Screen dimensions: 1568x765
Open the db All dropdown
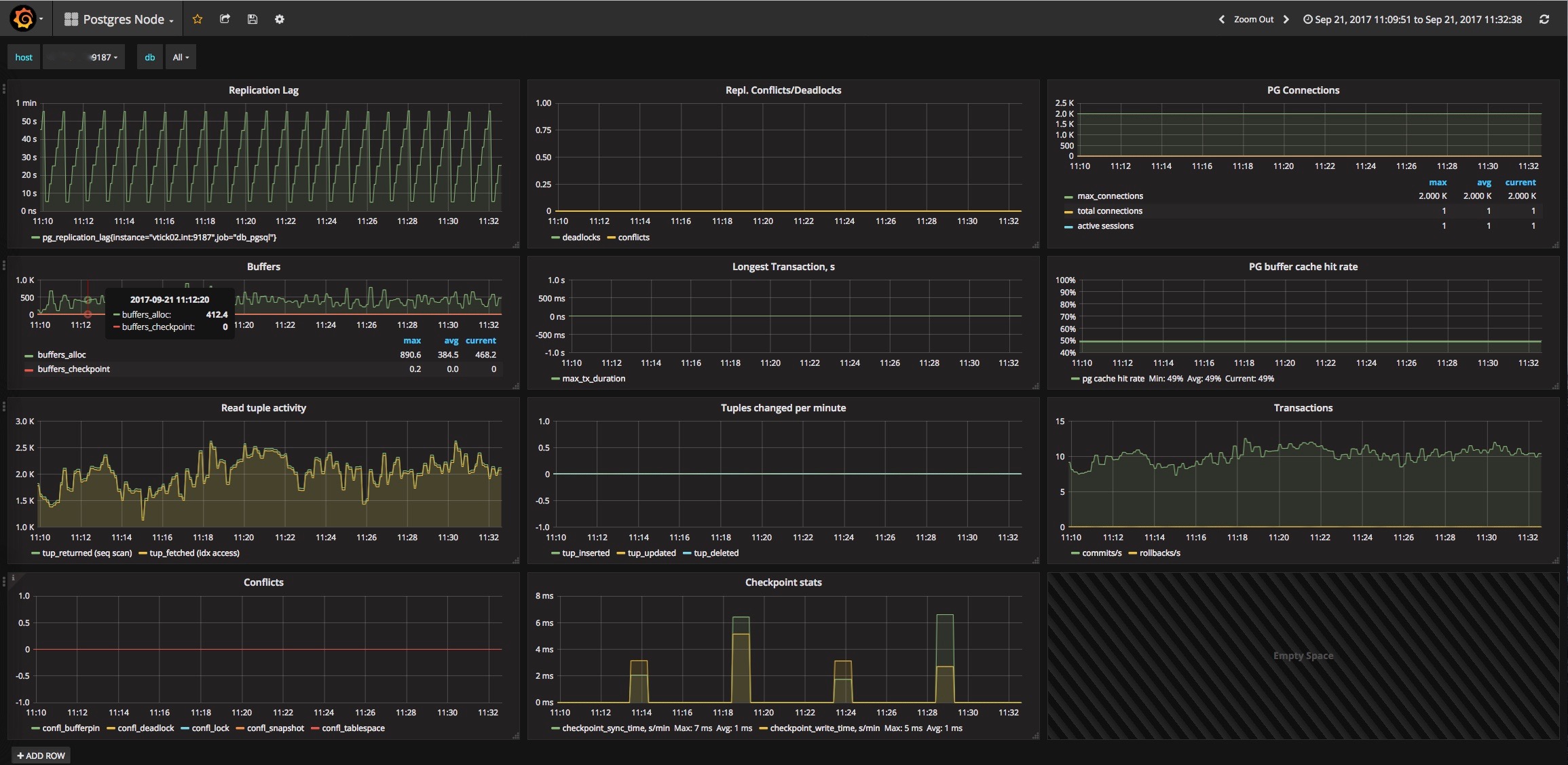pos(181,58)
